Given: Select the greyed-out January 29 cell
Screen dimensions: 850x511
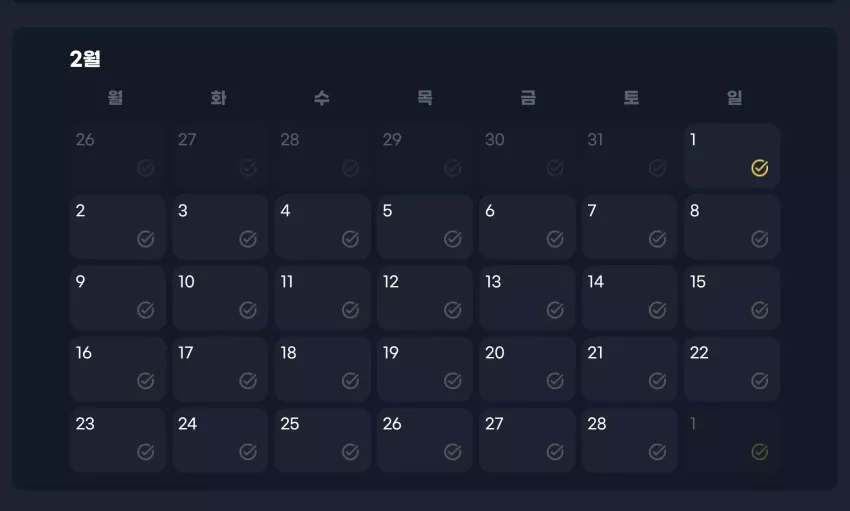Looking at the screenshot, I should pos(425,156).
